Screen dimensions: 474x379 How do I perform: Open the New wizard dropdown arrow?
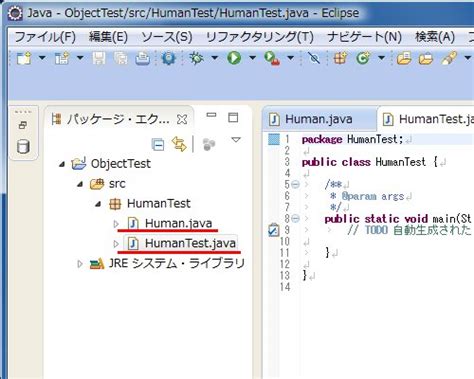click(x=42, y=58)
